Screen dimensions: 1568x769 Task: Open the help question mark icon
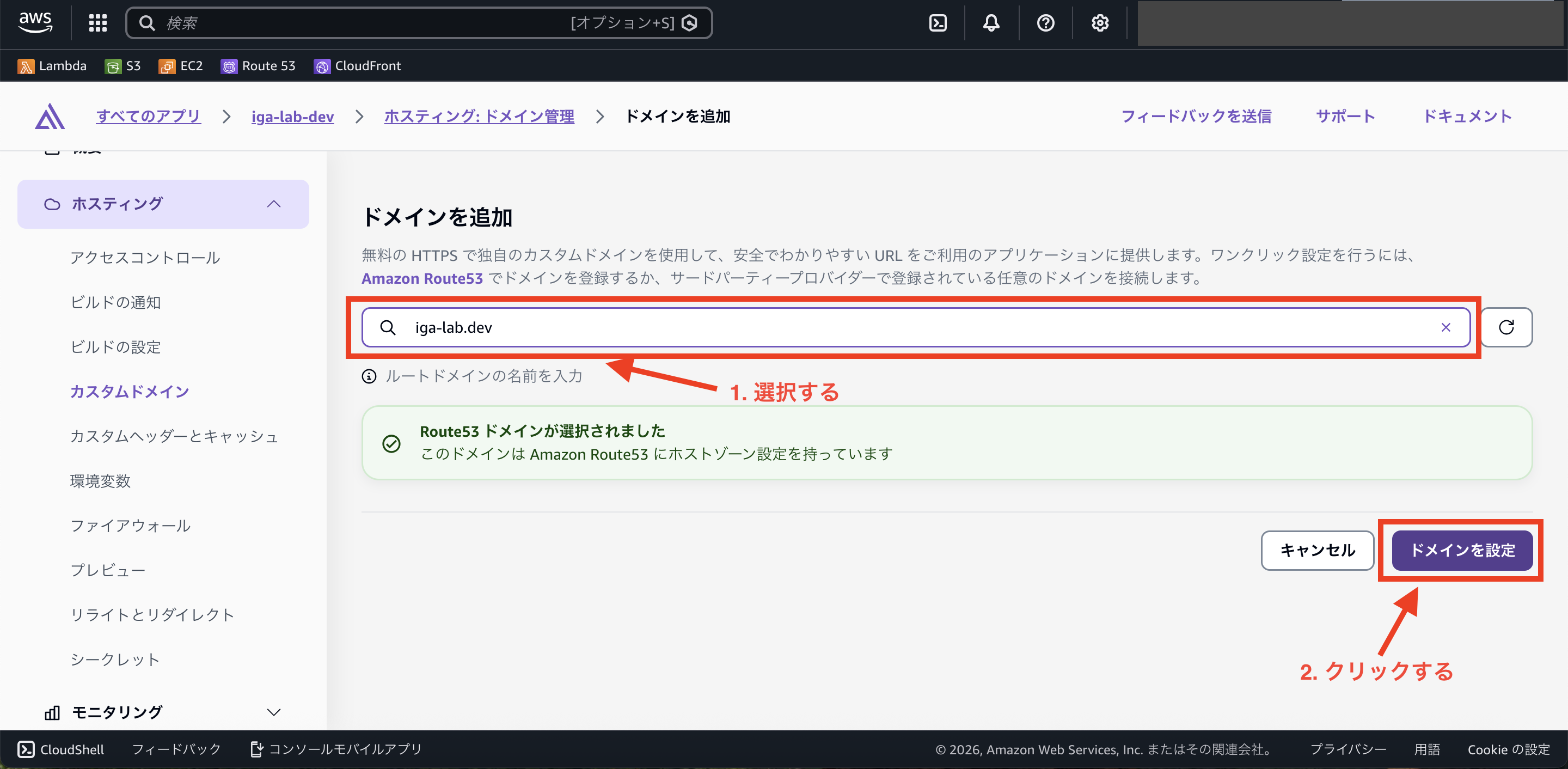(1045, 23)
